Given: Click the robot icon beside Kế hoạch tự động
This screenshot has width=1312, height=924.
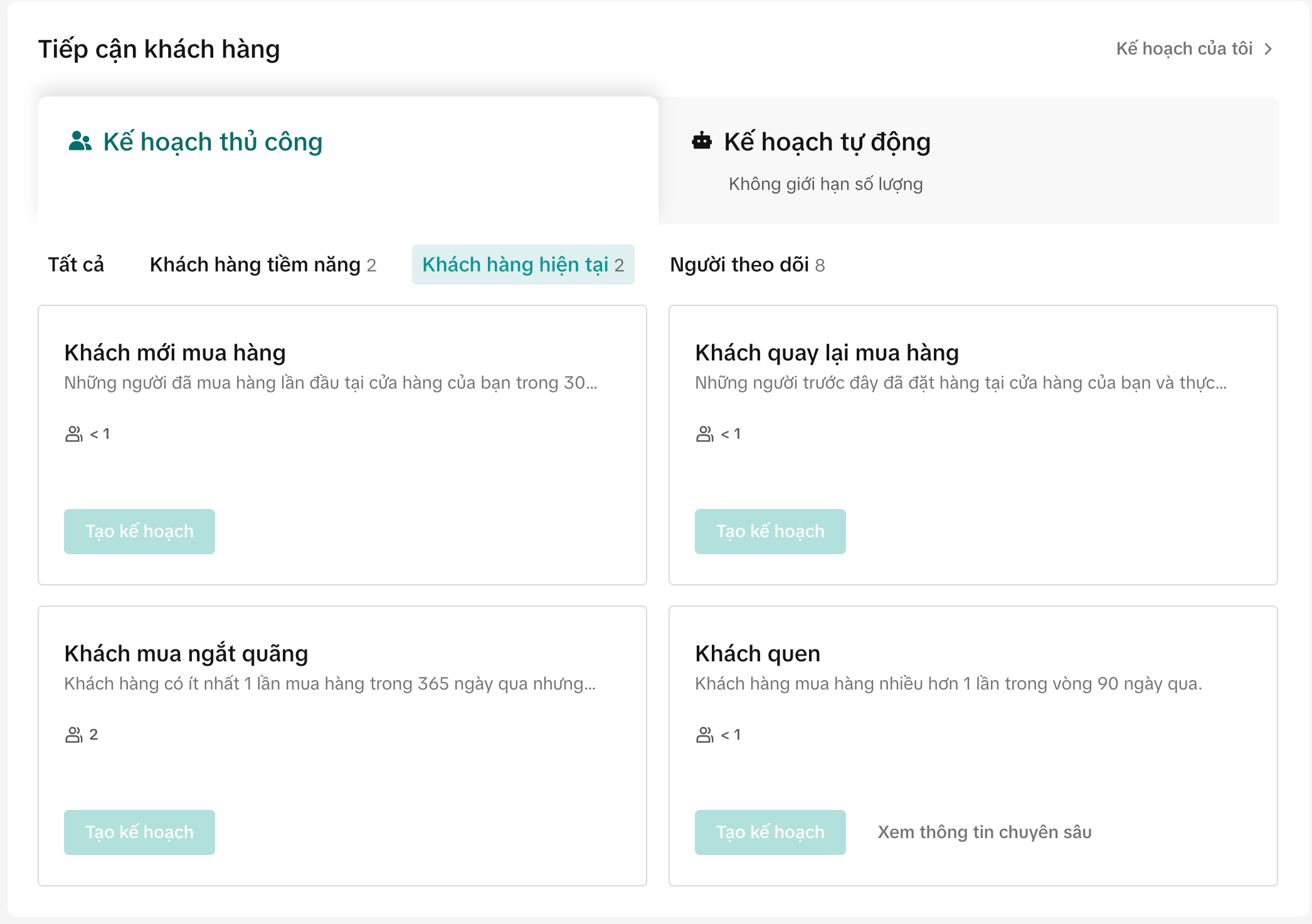Looking at the screenshot, I should click(701, 141).
